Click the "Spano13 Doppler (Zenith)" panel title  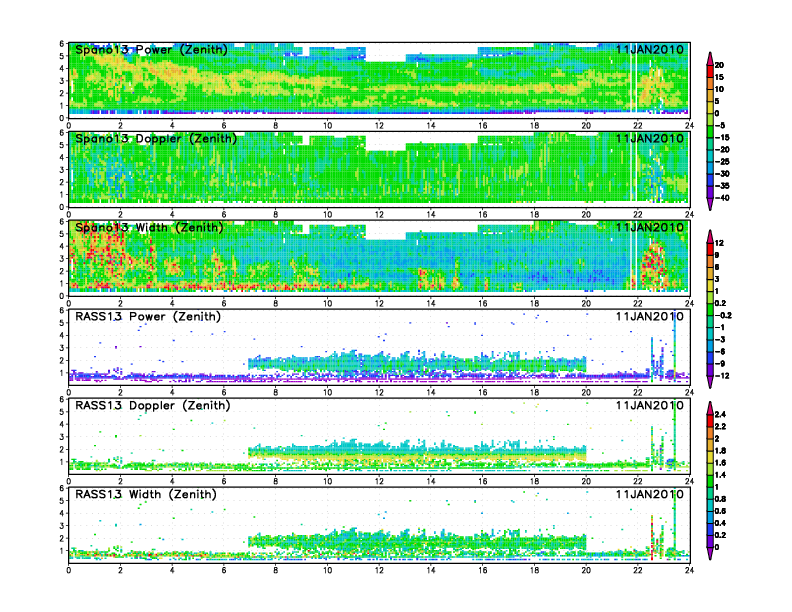(156, 138)
